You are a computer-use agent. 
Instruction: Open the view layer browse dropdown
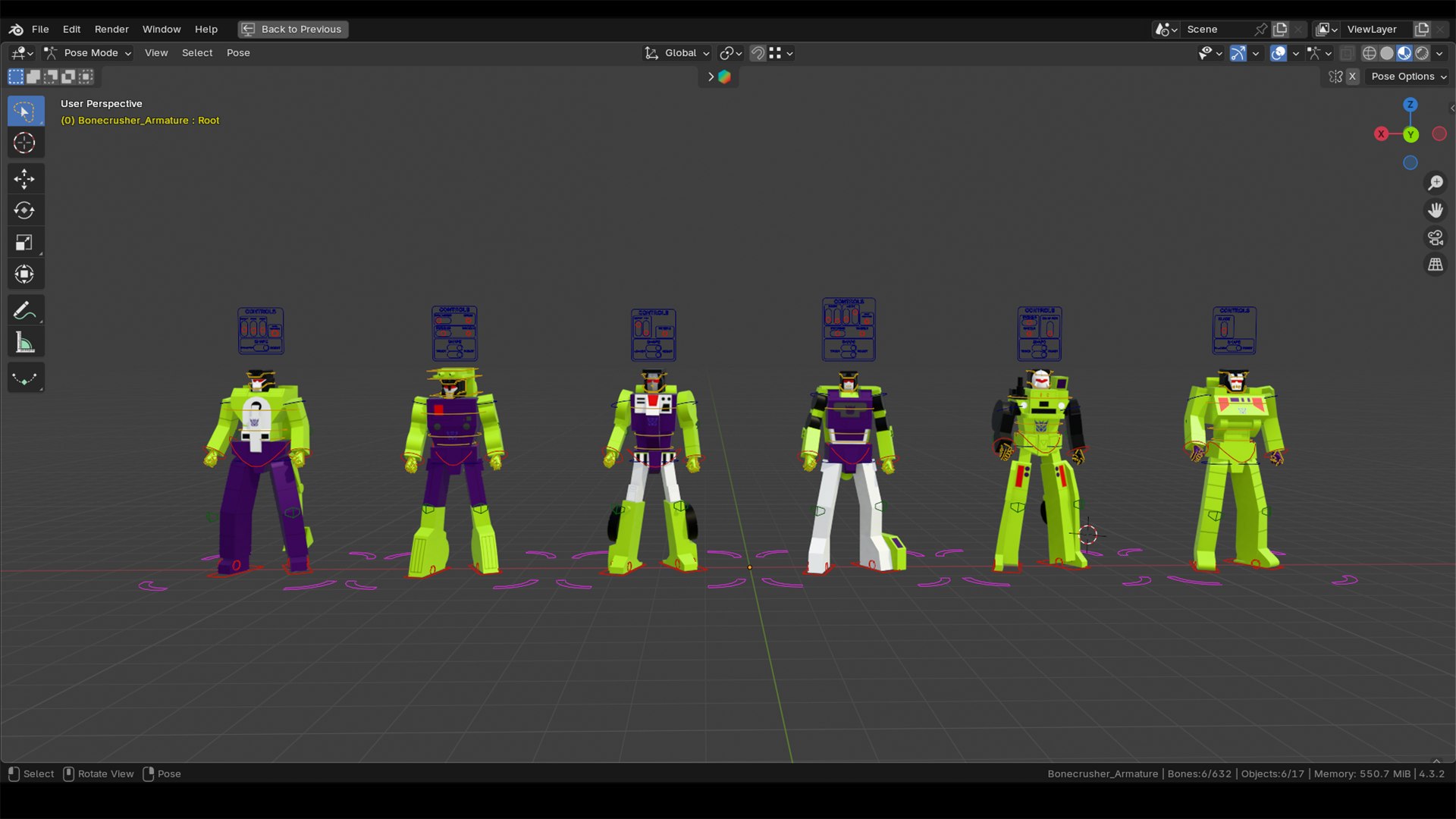coord(1326,29)
